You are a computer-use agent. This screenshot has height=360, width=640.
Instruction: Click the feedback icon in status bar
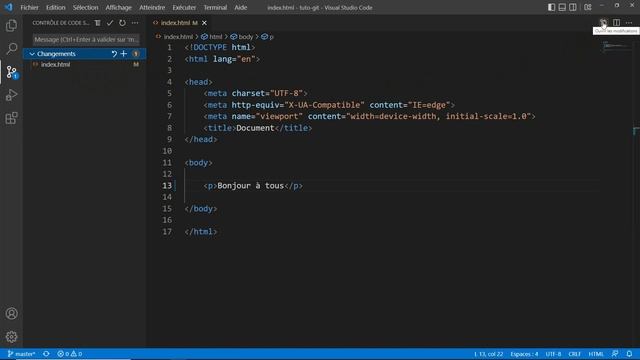[x=615, y=354]
